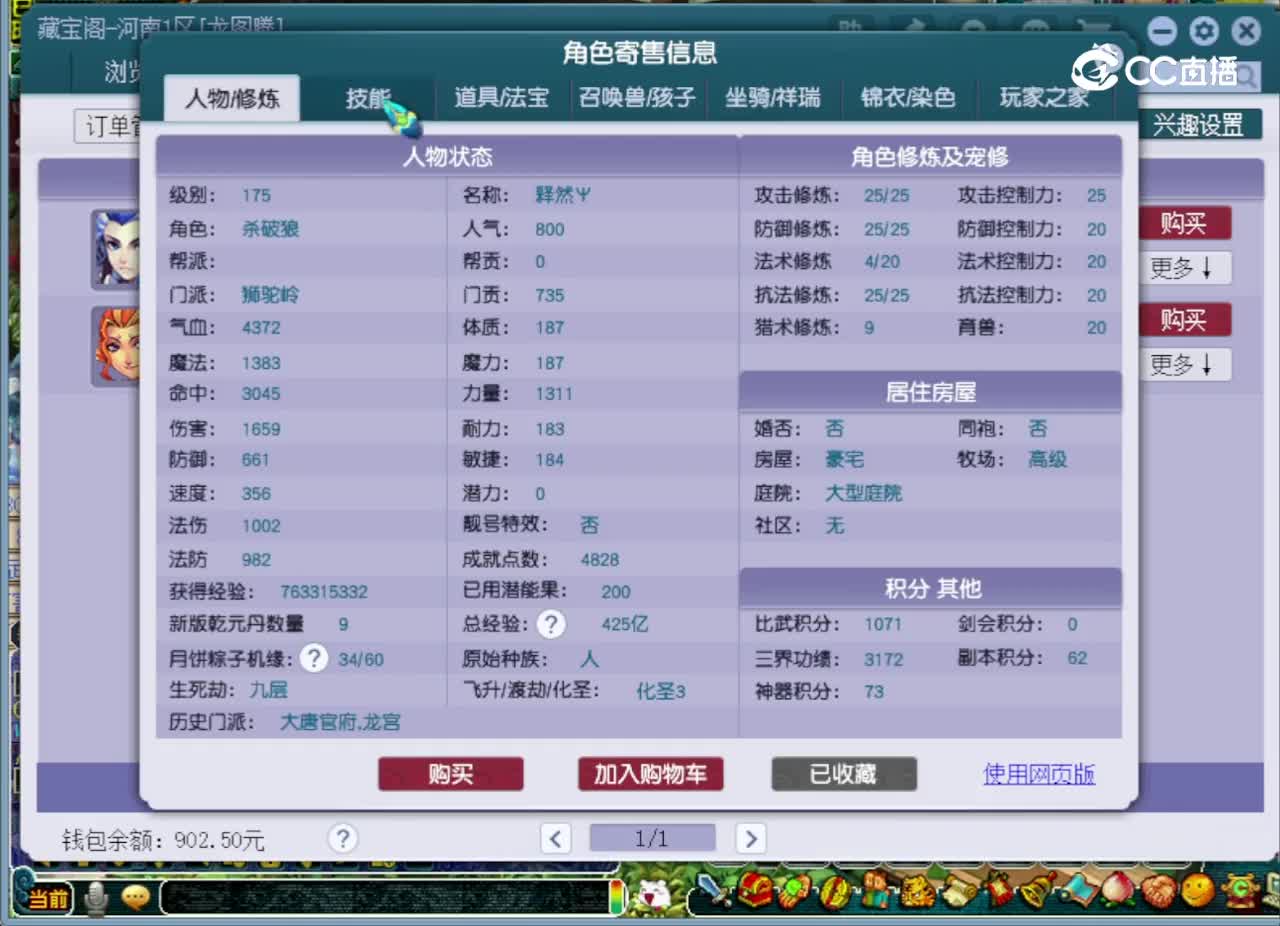Click the microphone icon on the chat bar
The image size is (1280, 926).
(x=96, y=898)
